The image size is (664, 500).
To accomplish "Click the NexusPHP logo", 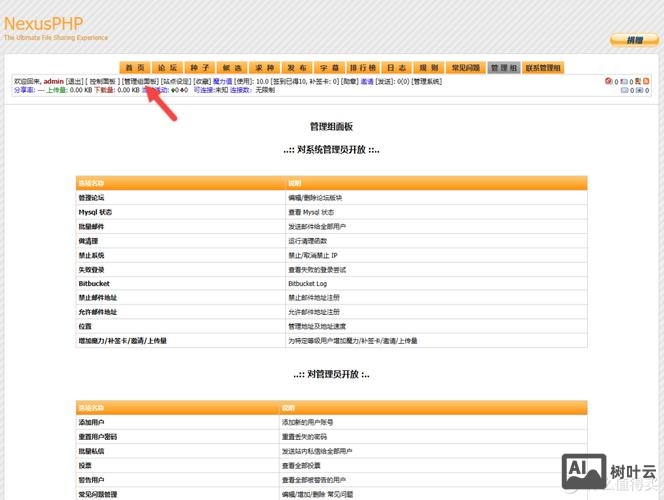I will click(44, 24).
